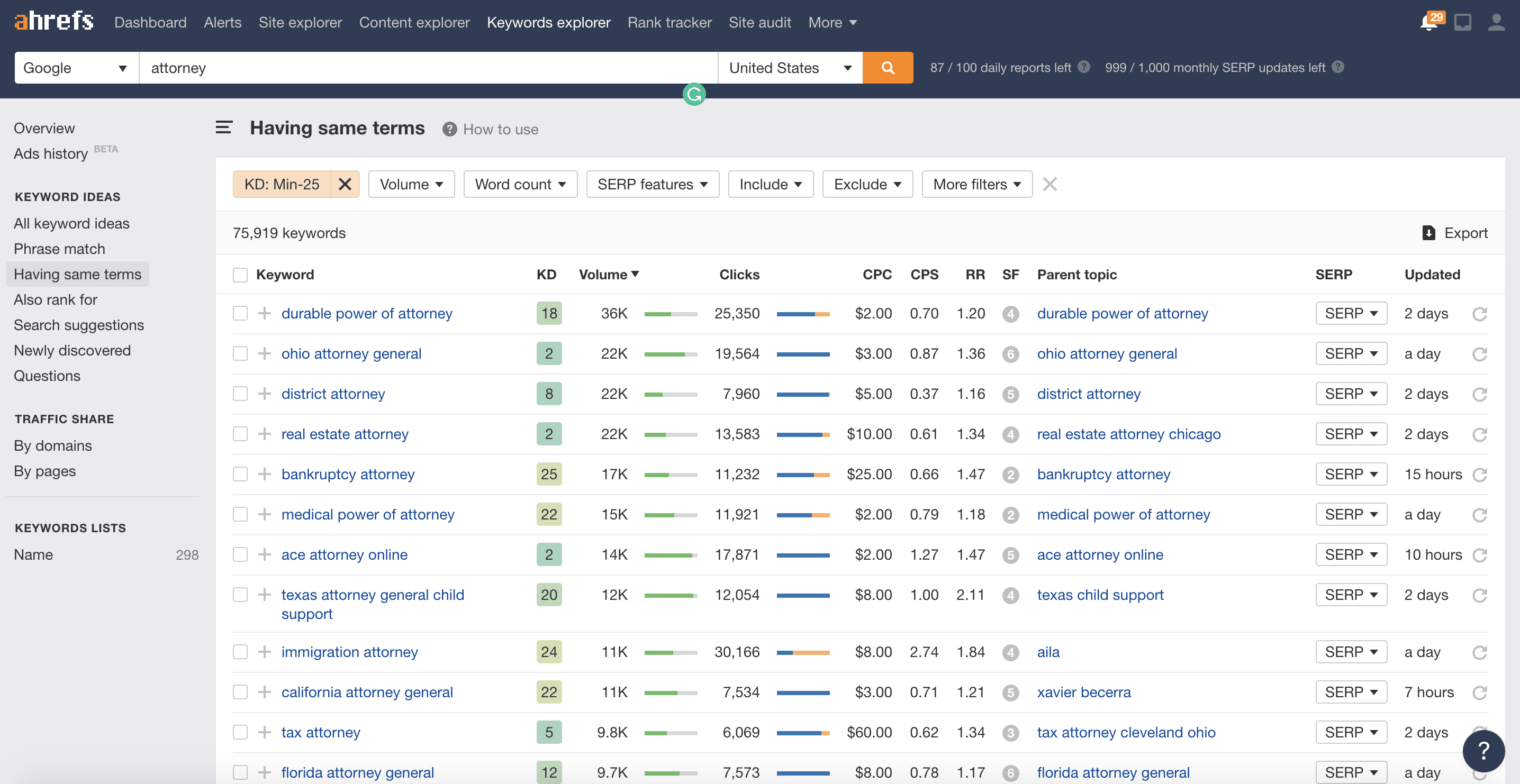Check the ace attorney online checkbox
Viewport: 1520px width, 784px height.
click(240, 554)
